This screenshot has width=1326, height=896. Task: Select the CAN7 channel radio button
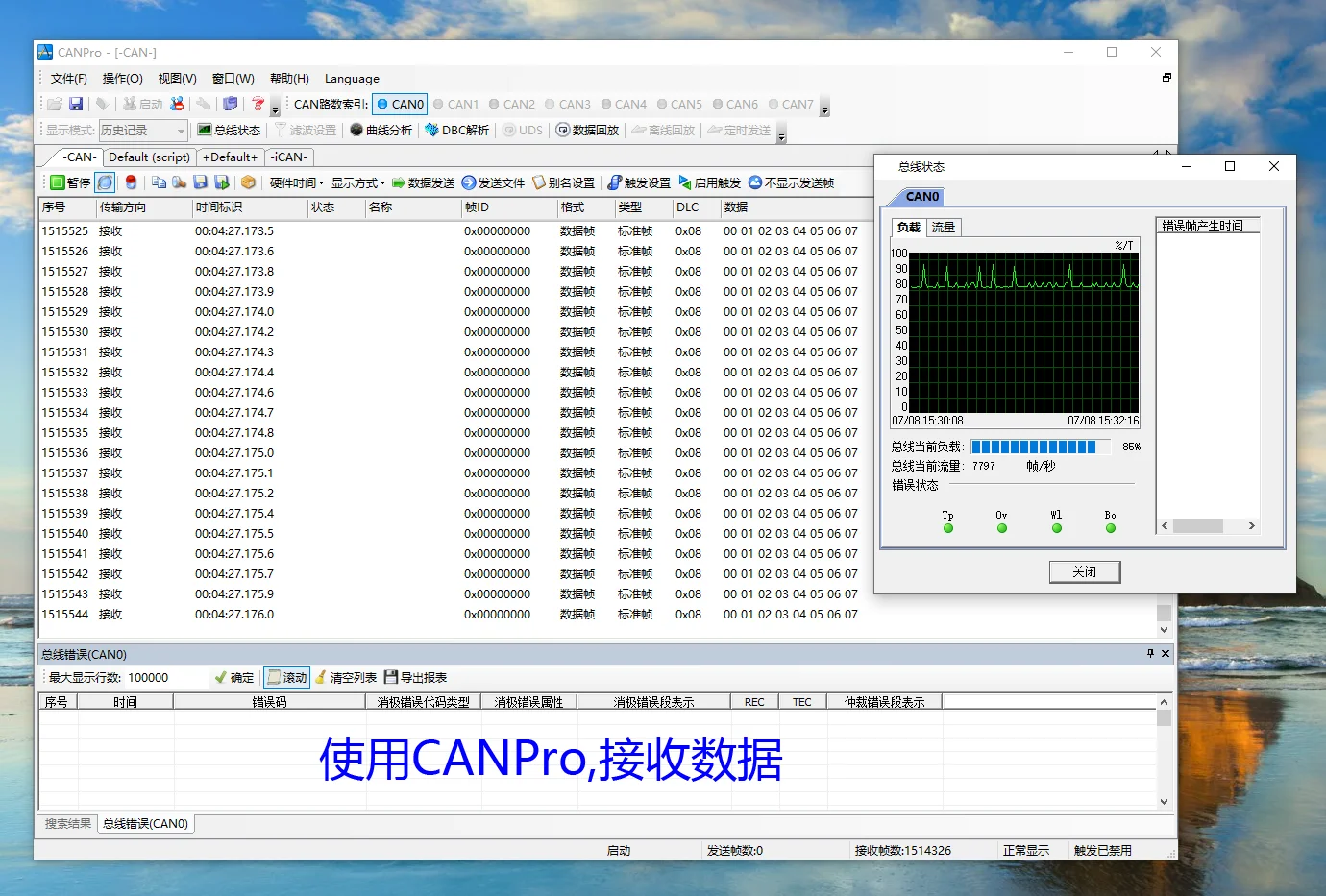click(x=791, y=104)
